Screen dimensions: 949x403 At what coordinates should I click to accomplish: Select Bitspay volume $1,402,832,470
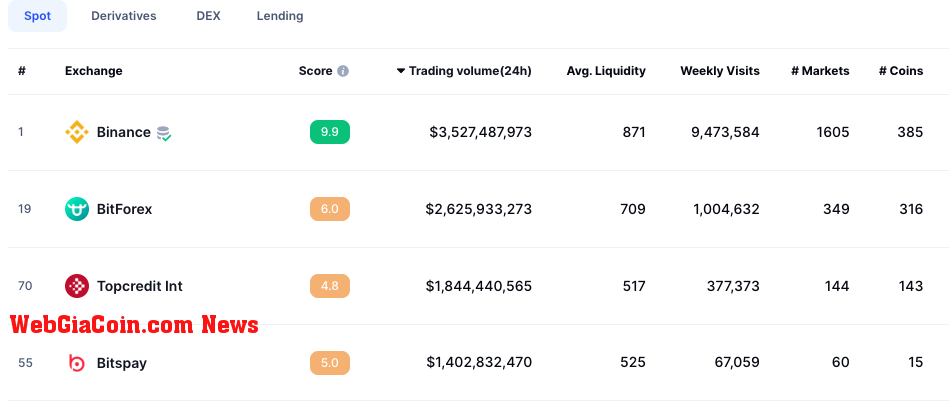(x=479, y=362)
